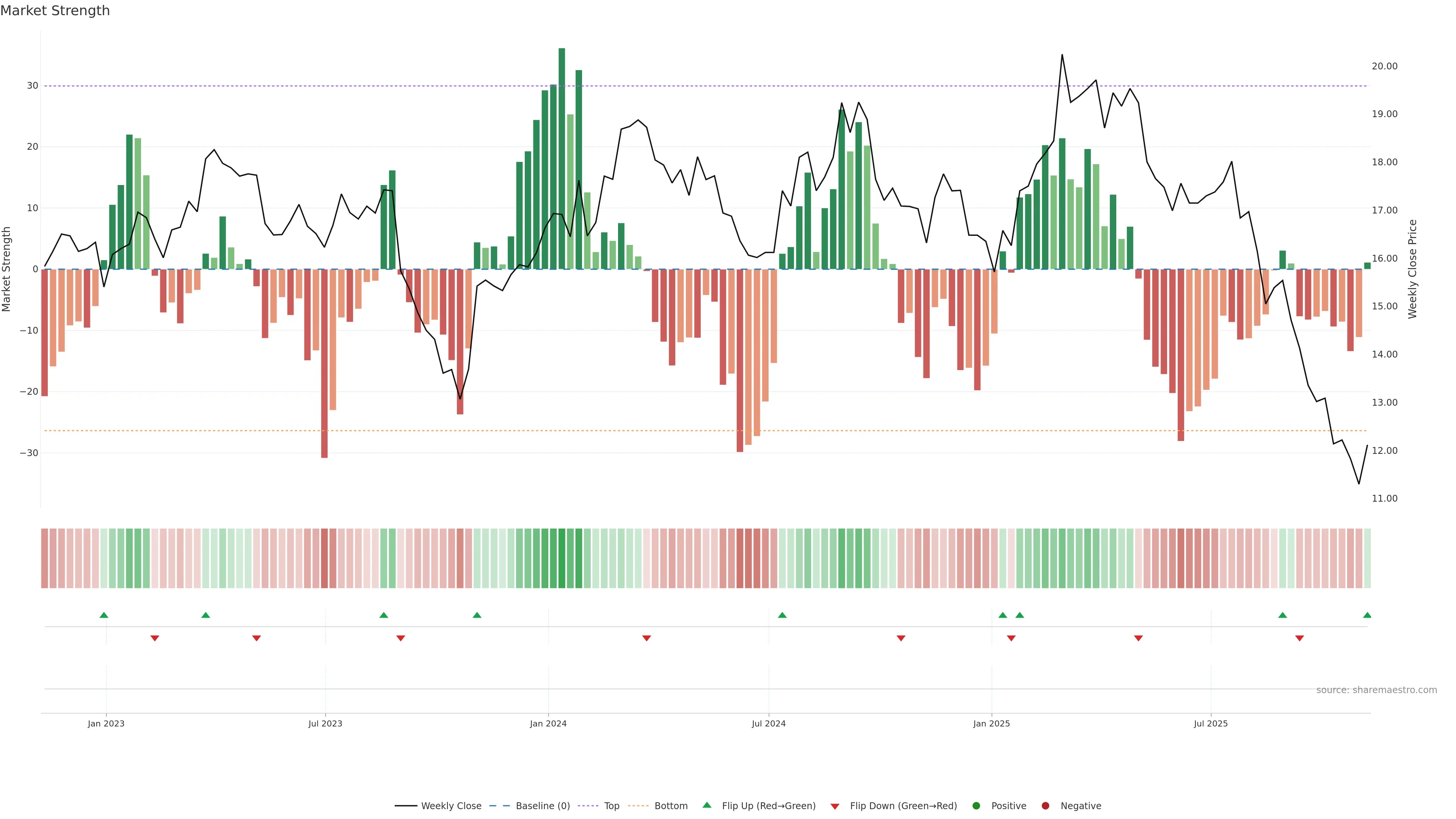Click the leftmost cell of the heatmap strip
The height and width of the screenshot is (819, 1456).
44,558
